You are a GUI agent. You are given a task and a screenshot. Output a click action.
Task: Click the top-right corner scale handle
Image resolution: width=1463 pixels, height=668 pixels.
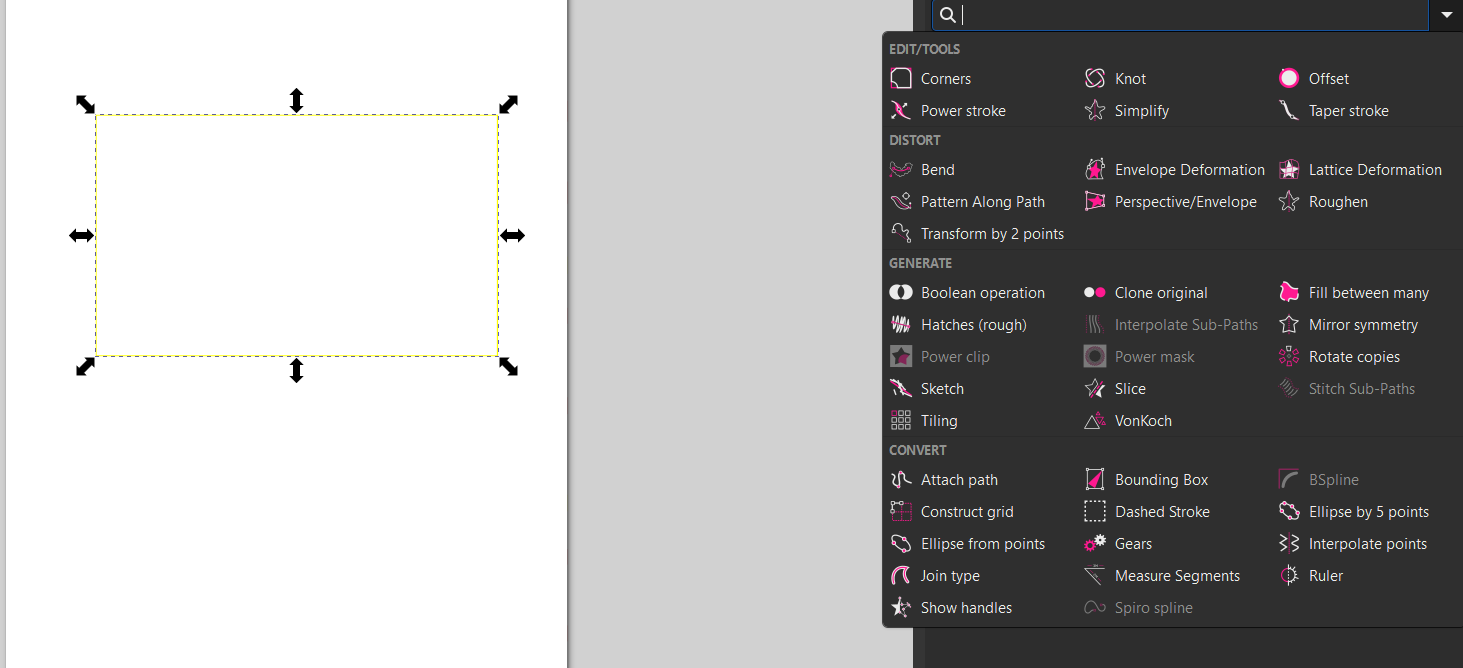pos(509,104)
